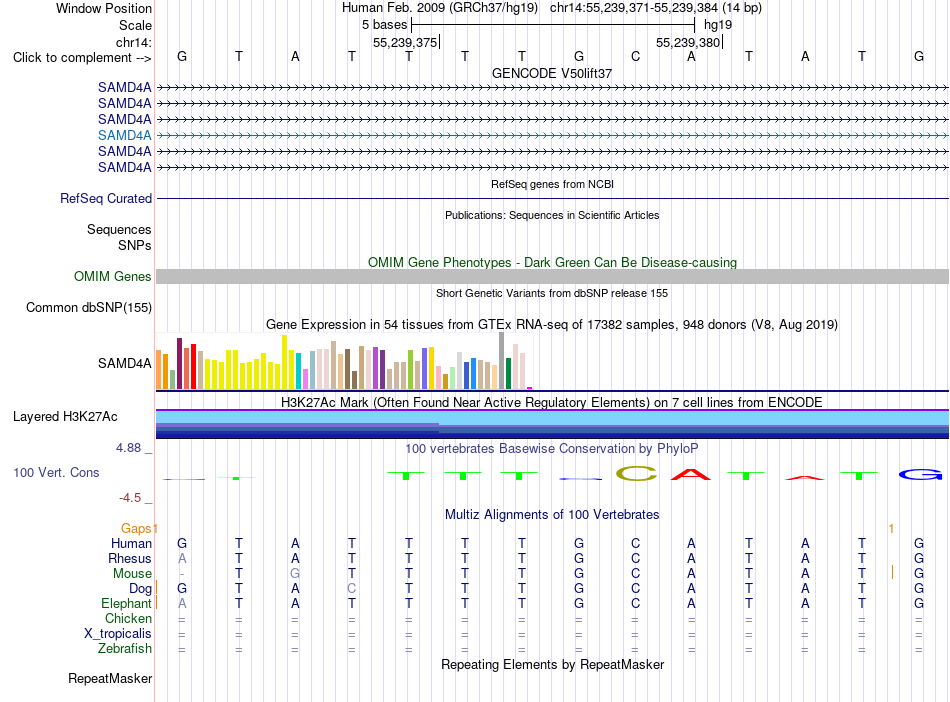Click the gray G in the Mouse alignment row

(295, 573)
